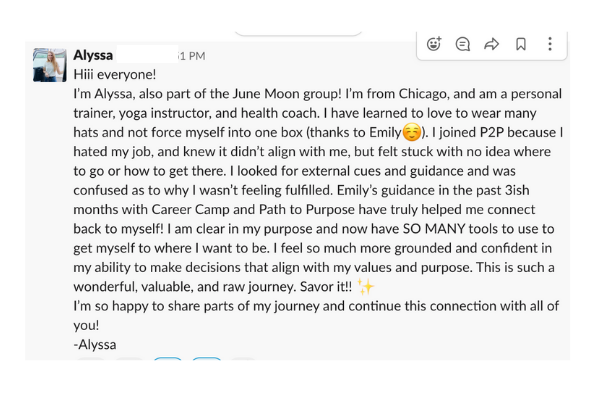Click the sender name Alyssa
Image resolution: width=600 pixels, height=400 pixels.
[x=93, y=55]
